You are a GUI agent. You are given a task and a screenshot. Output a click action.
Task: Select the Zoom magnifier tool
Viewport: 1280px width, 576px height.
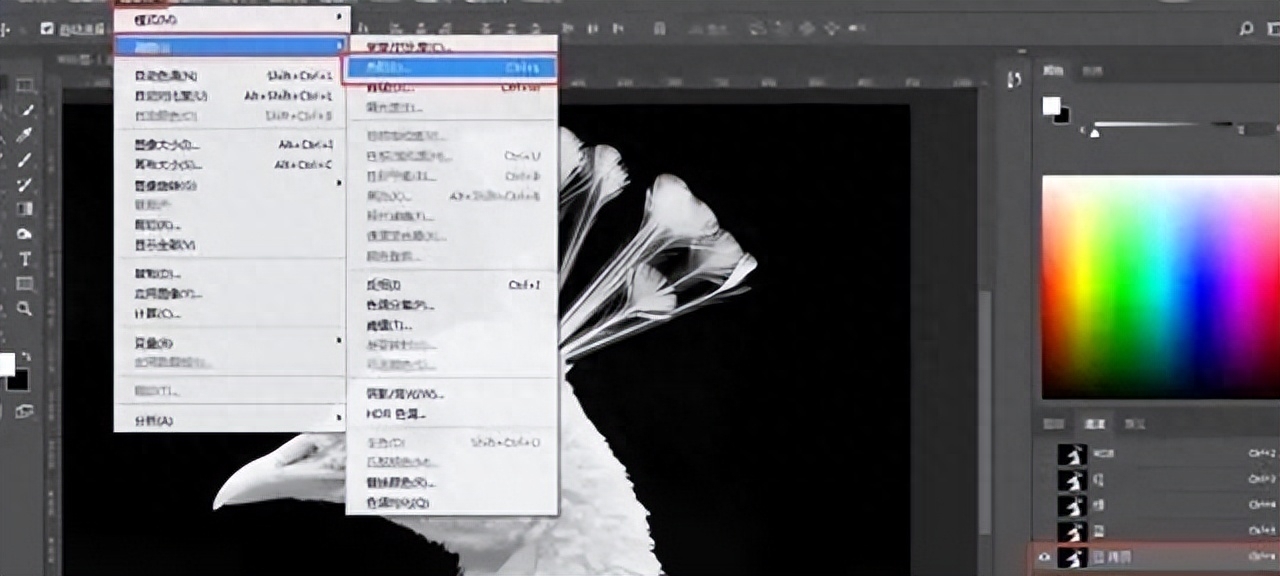(x=25, y=309)
